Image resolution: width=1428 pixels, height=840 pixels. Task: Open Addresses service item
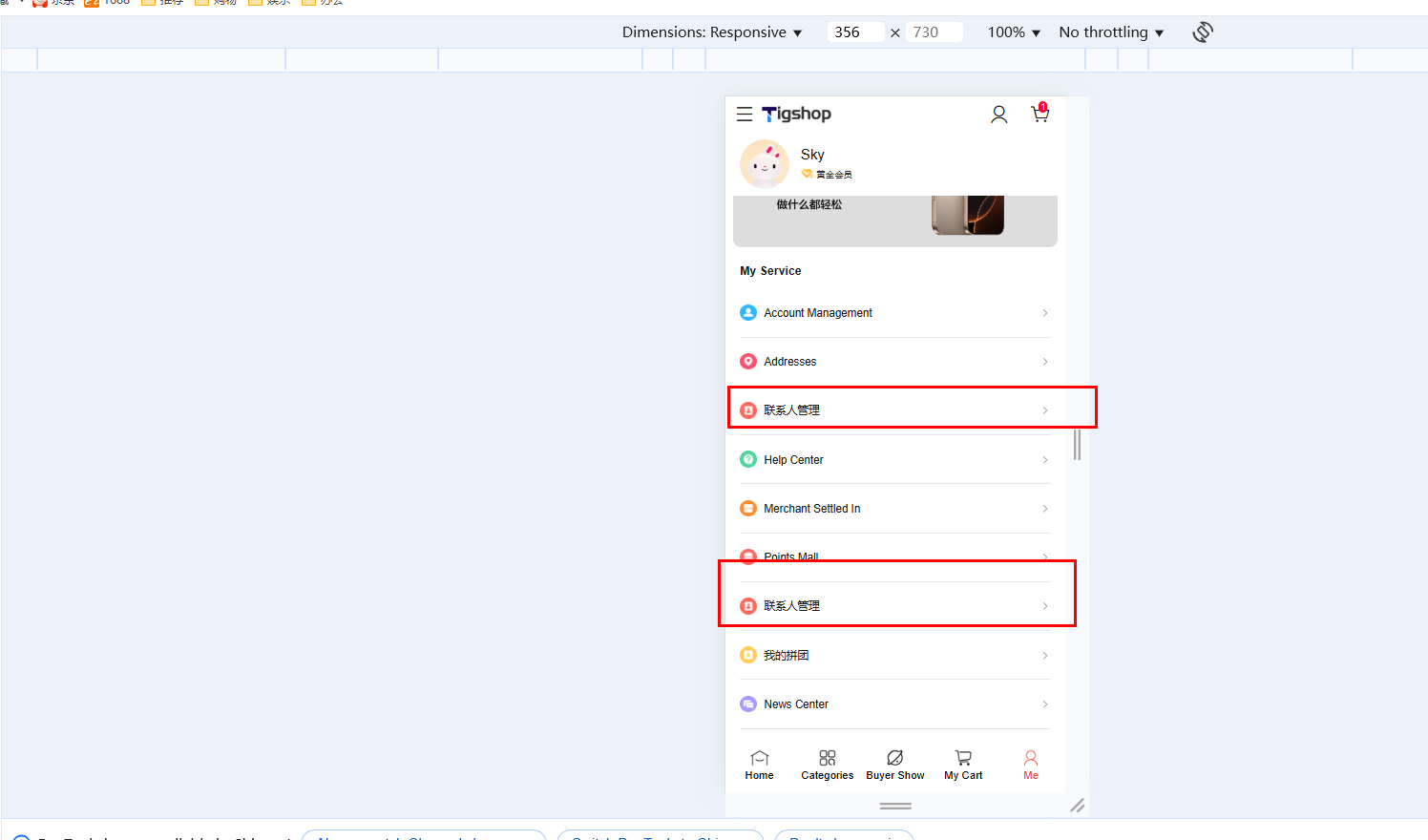click(x=790, y=362)
